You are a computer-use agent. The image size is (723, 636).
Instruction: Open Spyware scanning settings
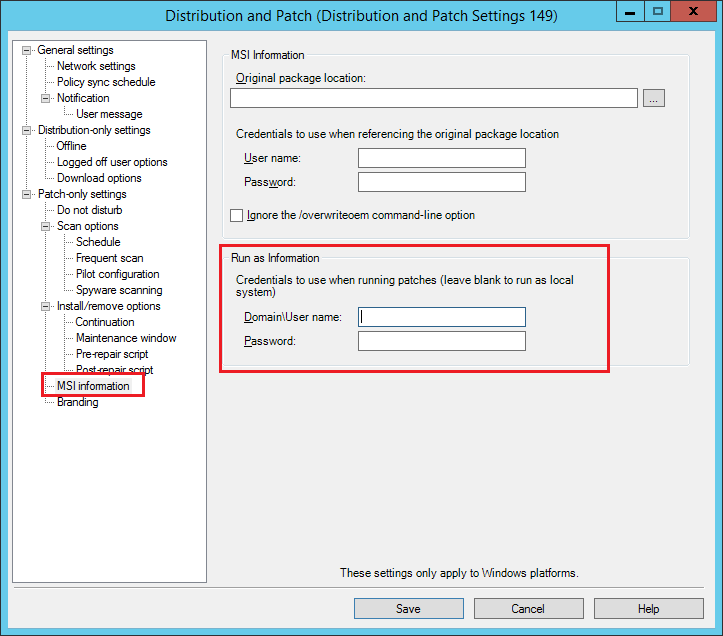119,290
